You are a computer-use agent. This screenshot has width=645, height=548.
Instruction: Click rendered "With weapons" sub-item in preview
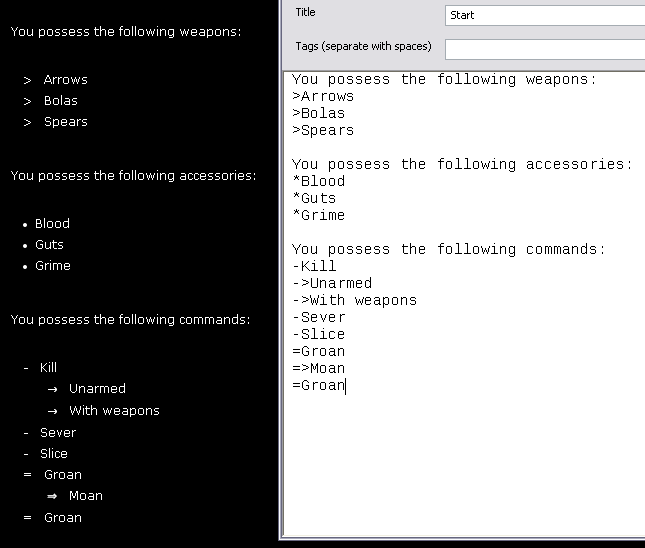[x=114, y=411]
